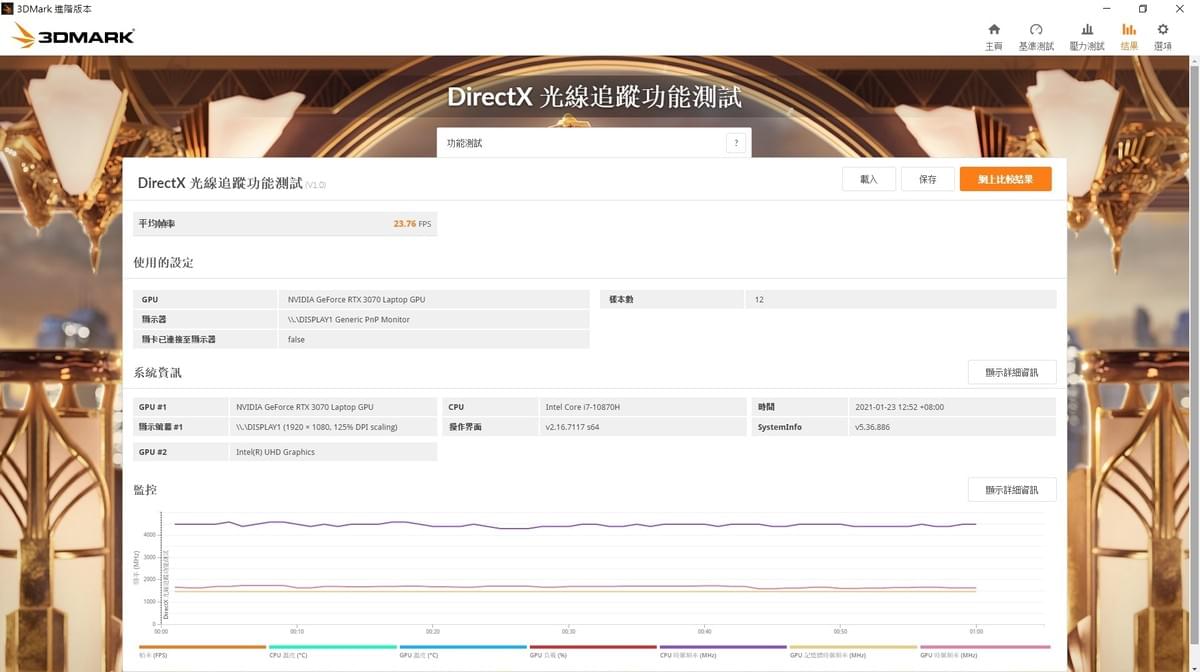Click the 3DMark logo in the header

tap(73, 37)
